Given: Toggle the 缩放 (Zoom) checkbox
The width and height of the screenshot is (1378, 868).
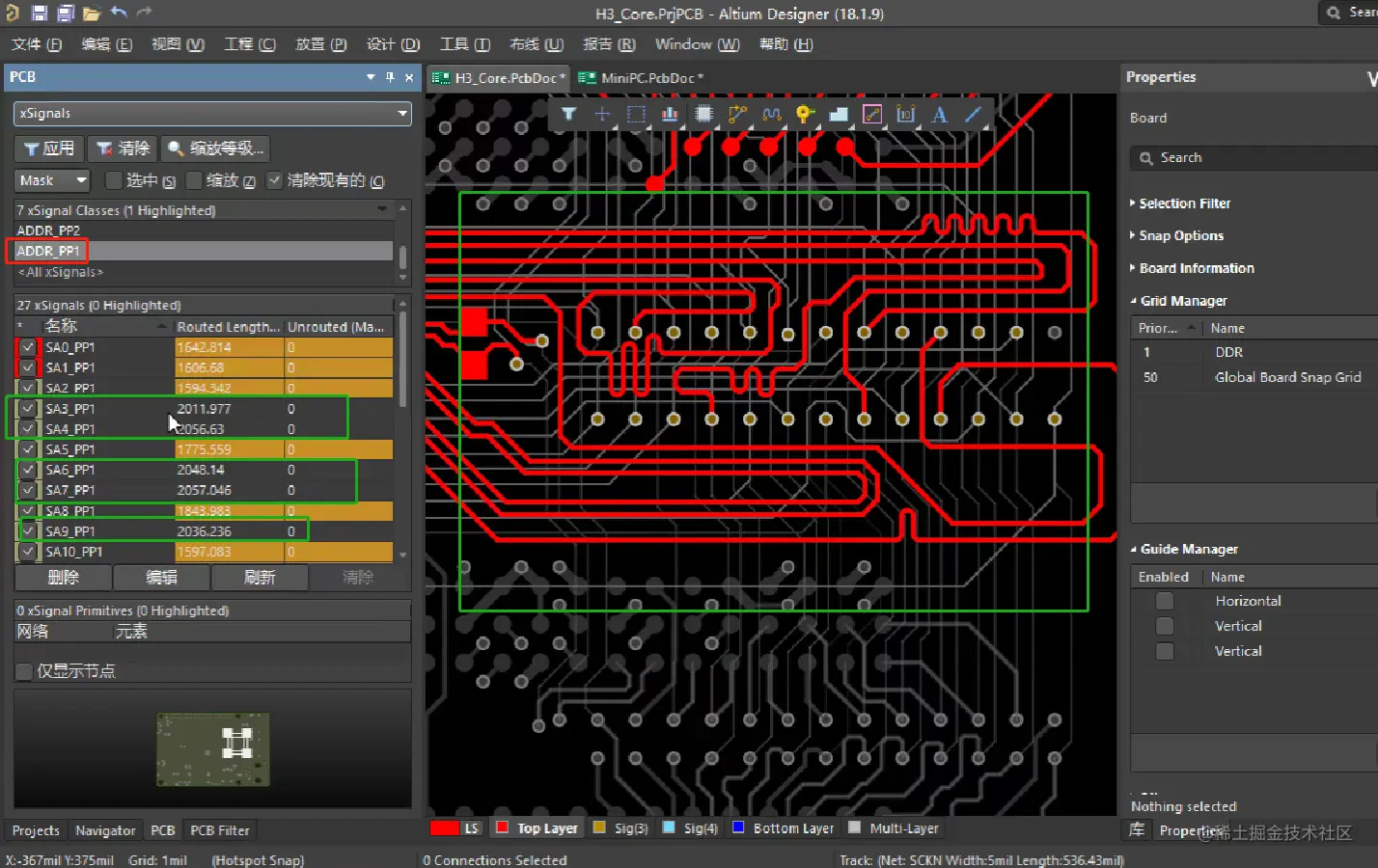Looking at the screenshot, I should point(194,180).
